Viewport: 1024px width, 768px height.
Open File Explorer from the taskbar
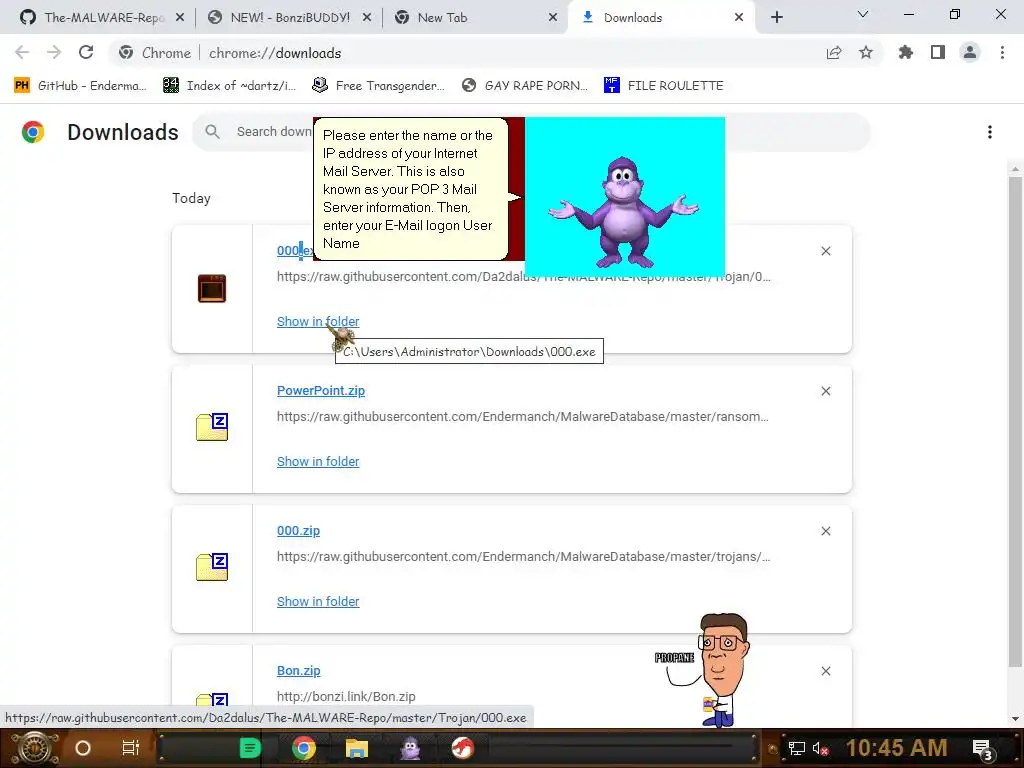pyautogui.click(x=357, y=748)
